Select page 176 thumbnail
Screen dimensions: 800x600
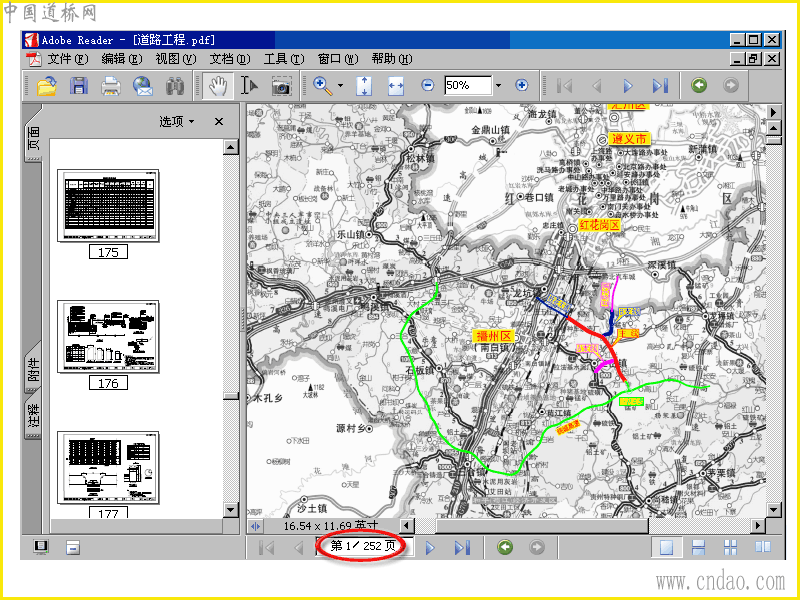[x=108, y=337]
